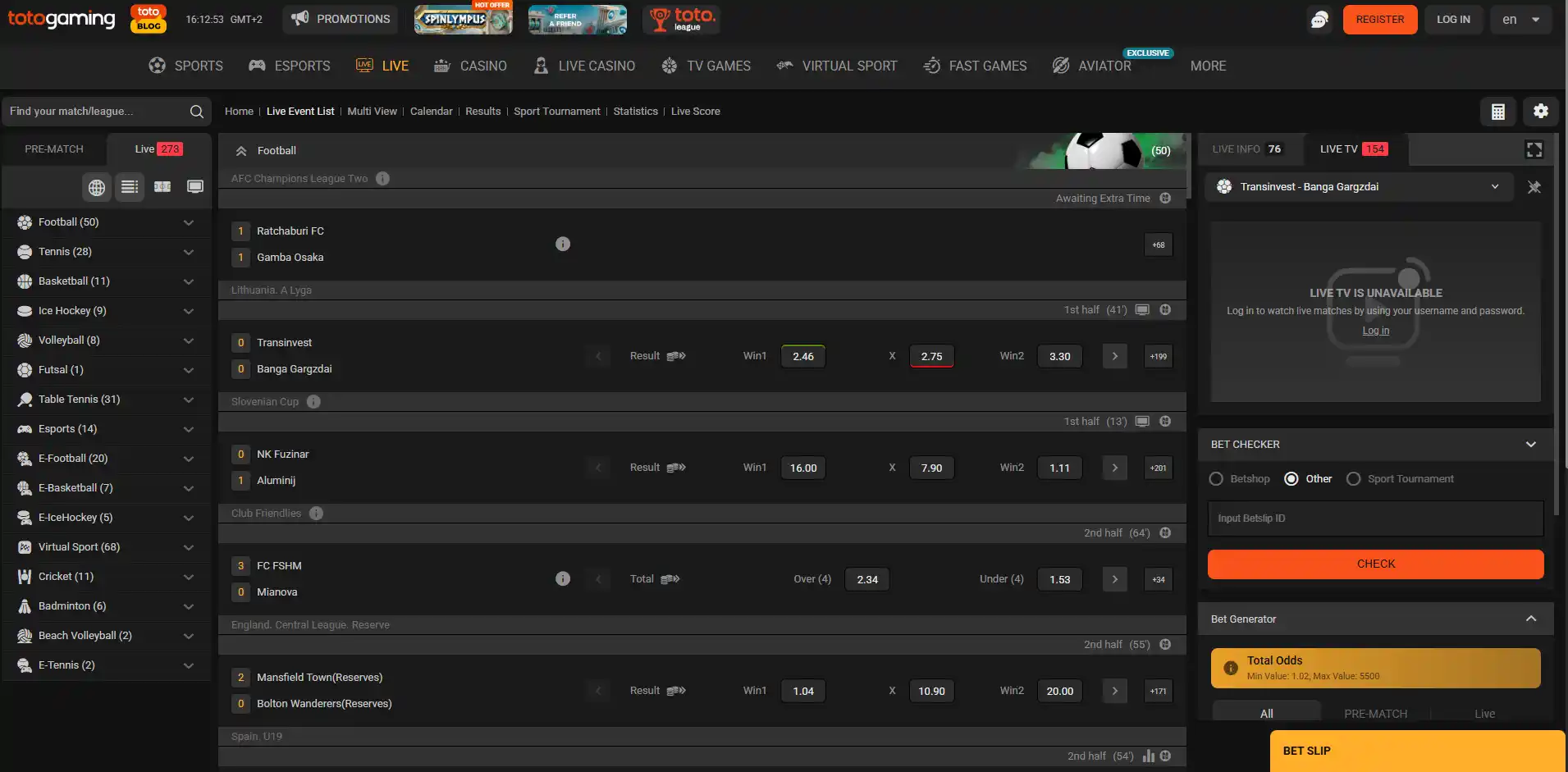This screenshot has width=1568, height=772.
Task: Click the LOG IN button
Action: point(1453,20)
